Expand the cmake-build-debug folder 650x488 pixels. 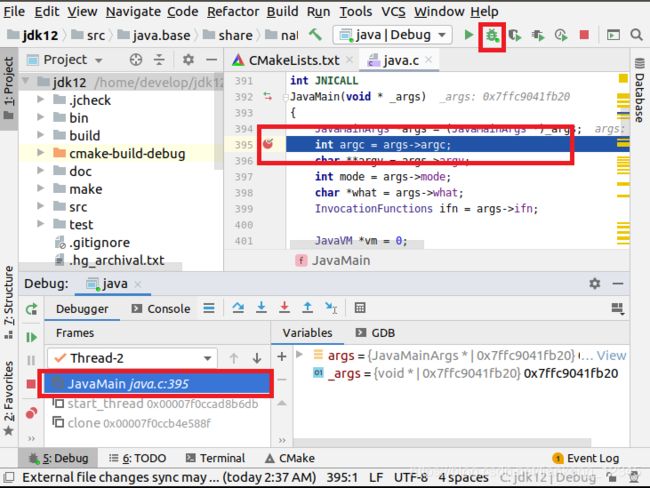point(41,153)
